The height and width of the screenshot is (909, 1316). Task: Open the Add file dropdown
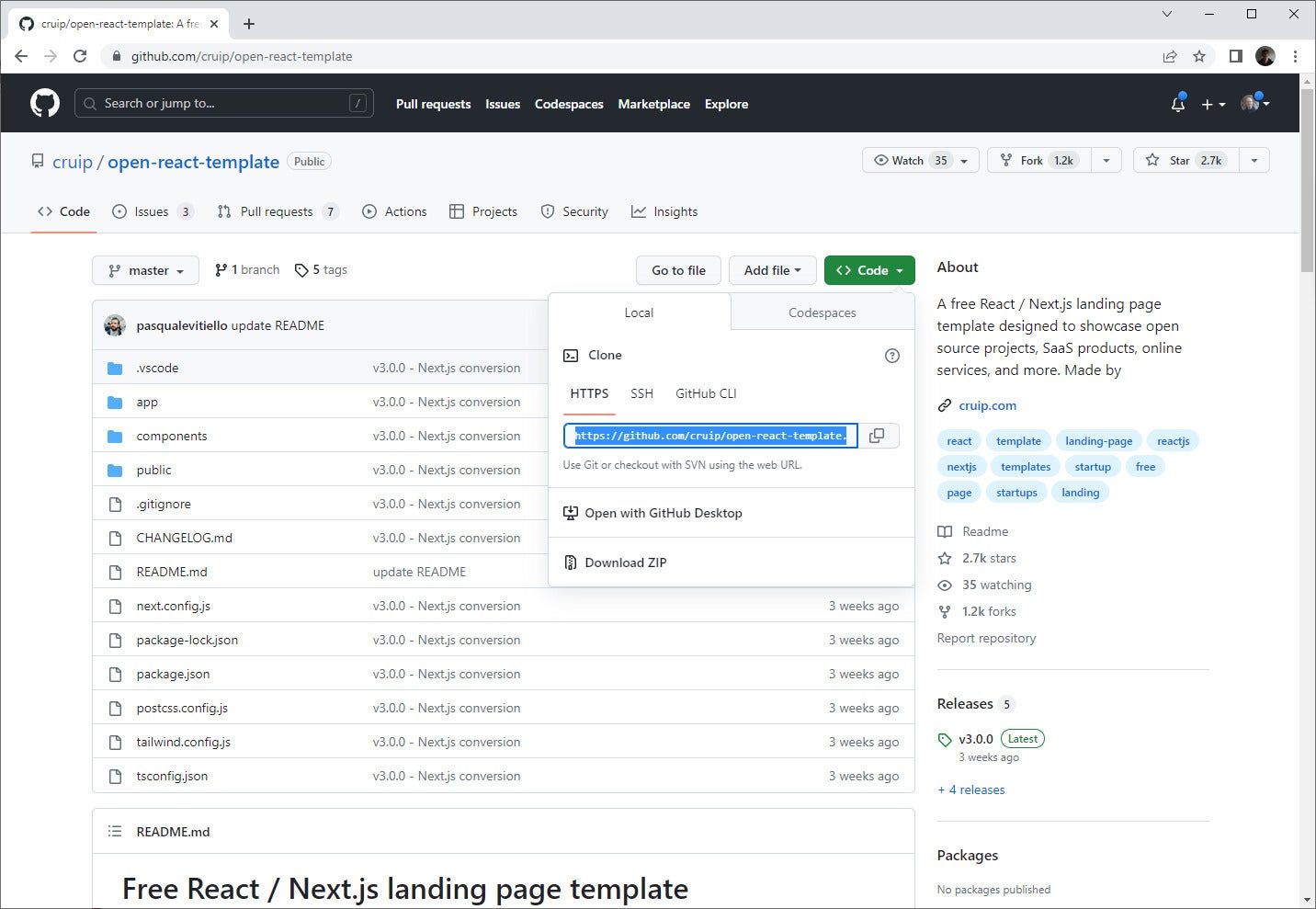(x=772, y=270)
